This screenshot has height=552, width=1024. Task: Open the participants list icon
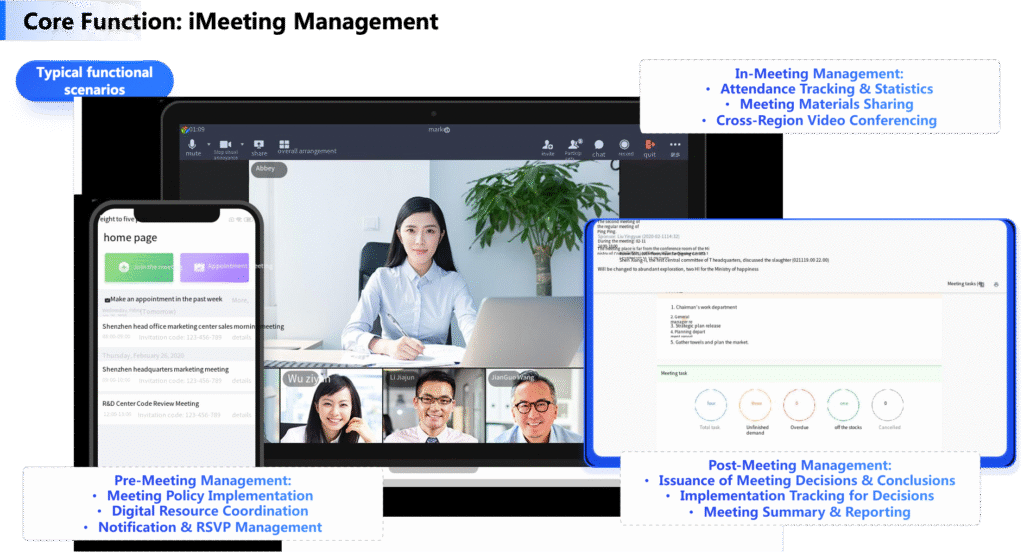coord(573,144)
